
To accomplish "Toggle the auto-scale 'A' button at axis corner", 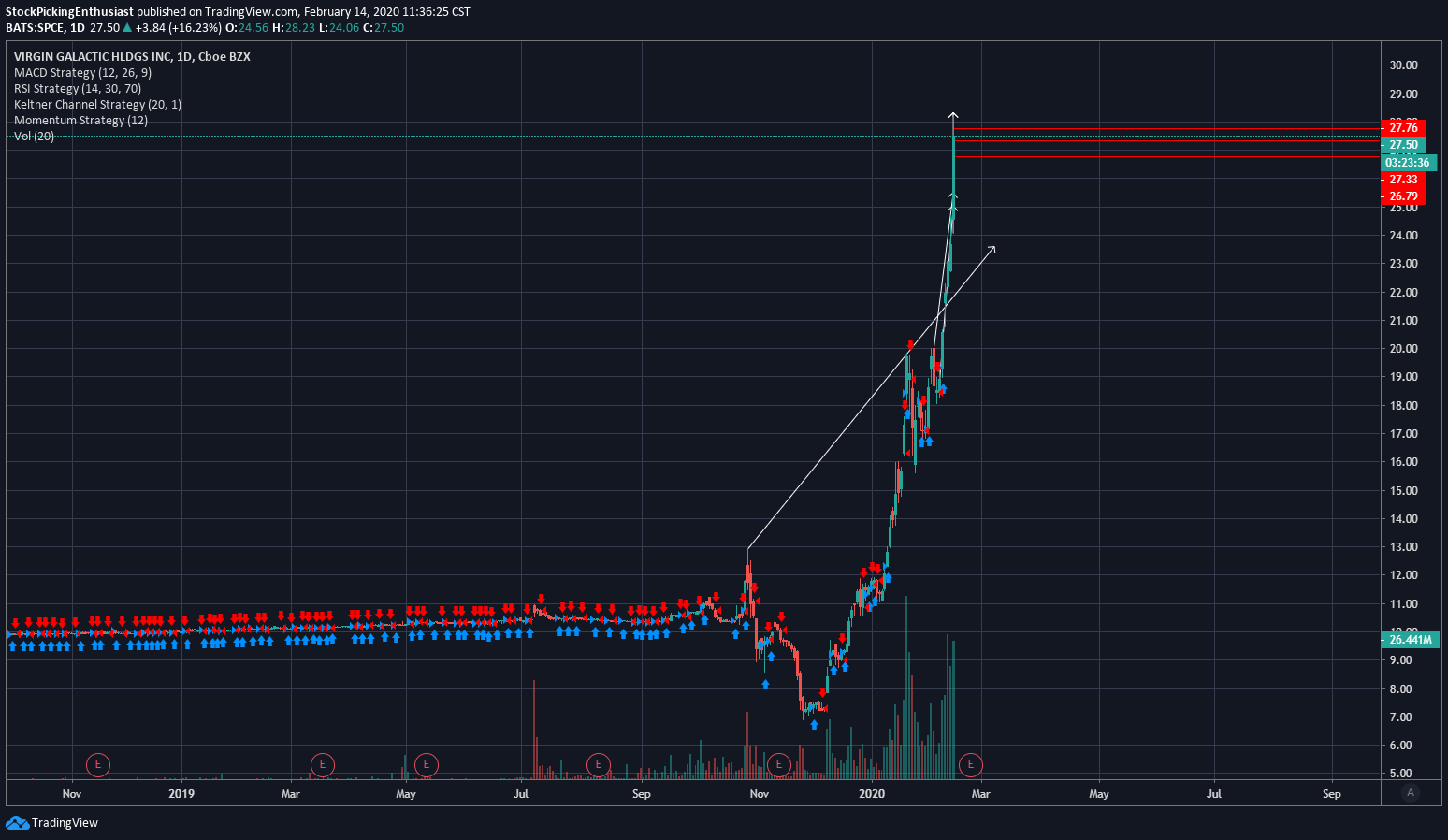I will coord(1411,792).
